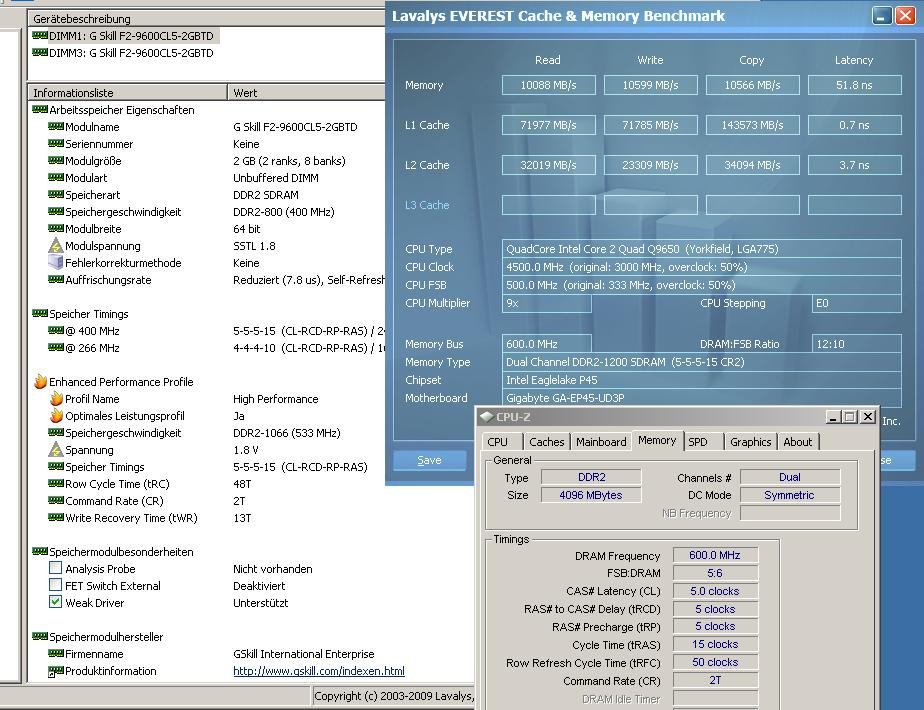924x710 pixels.
Task: Open the Mainboard tab in CPU-Z
Action: (x=600, y=442)
